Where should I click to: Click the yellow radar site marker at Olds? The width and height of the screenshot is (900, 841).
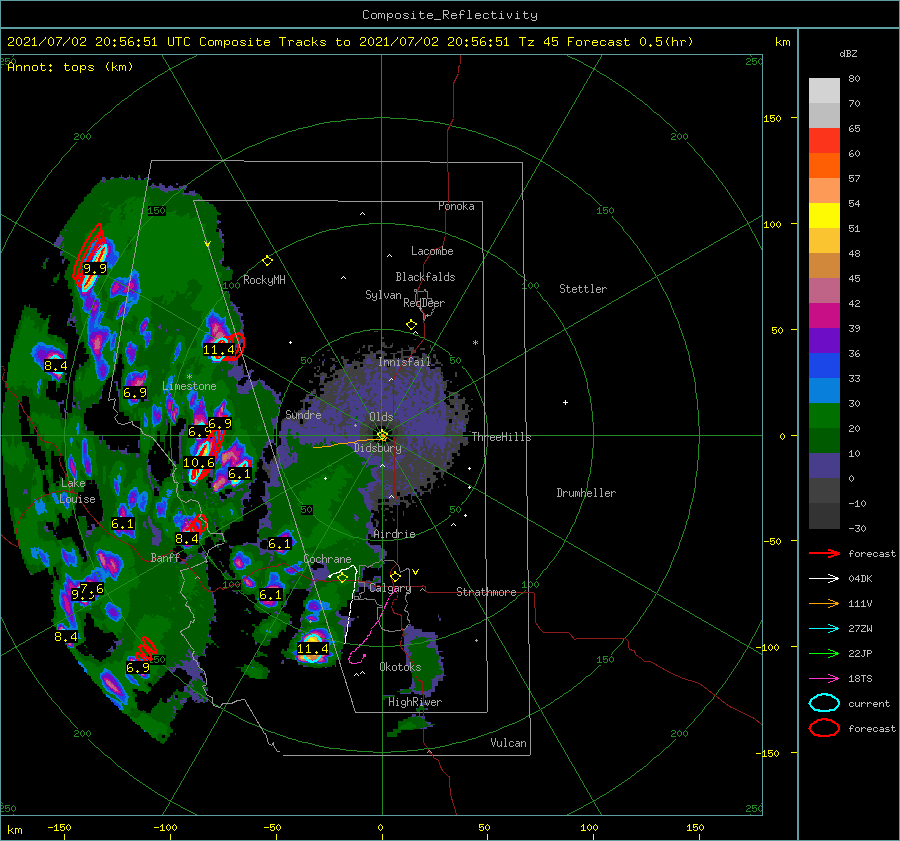coord(382,435)
